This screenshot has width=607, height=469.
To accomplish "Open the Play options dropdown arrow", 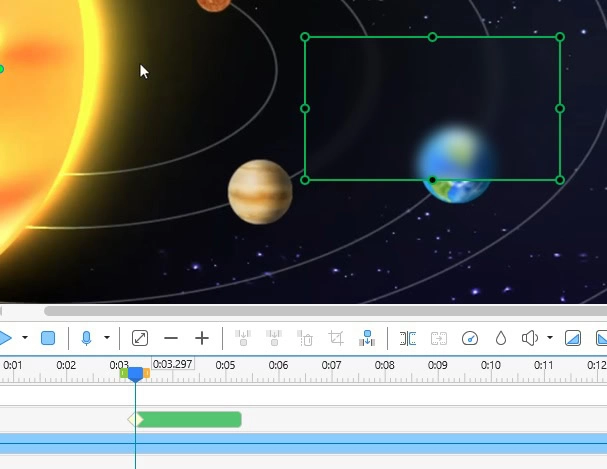I will point(25,338).
